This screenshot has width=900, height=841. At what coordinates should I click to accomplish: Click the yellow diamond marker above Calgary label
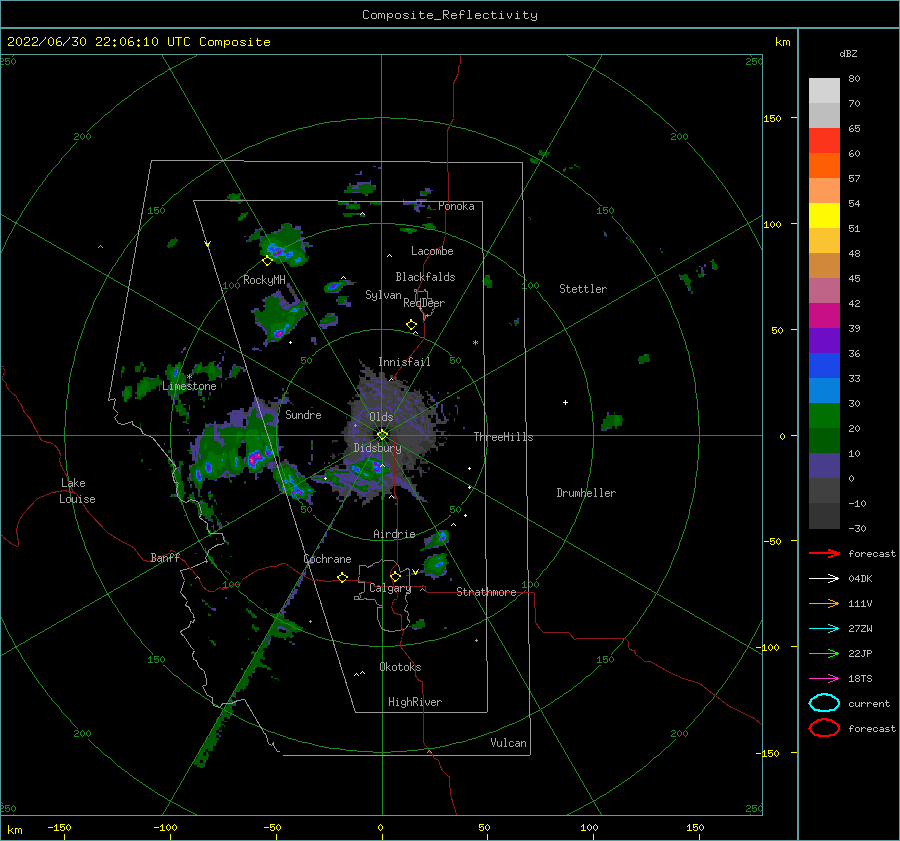(x=395, y=576)
